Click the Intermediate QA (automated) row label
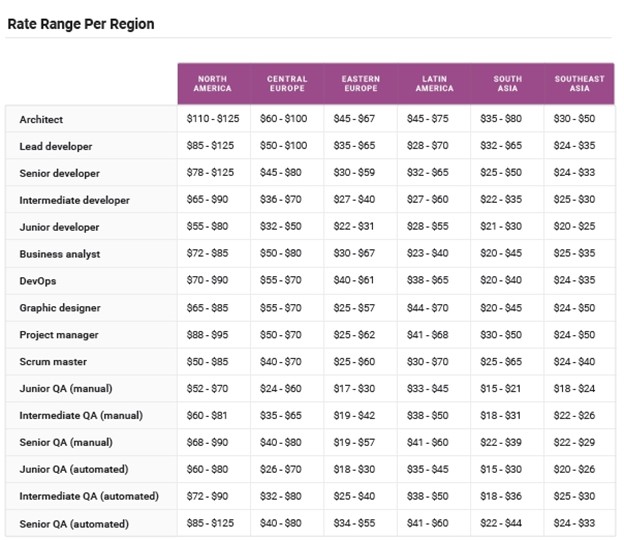The image size is (624, 540). 88,497
